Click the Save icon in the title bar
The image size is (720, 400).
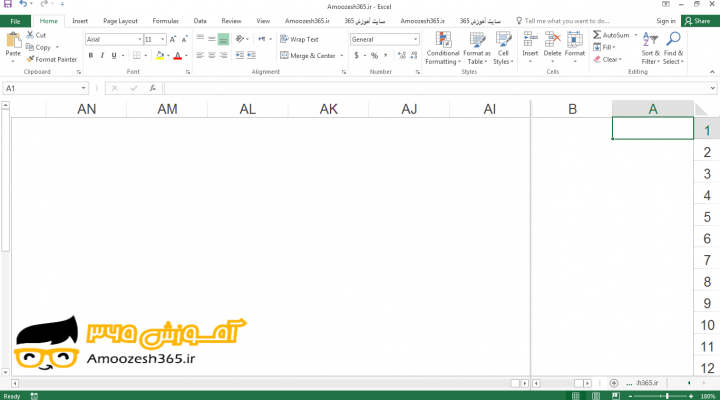[x=8, y=4]
